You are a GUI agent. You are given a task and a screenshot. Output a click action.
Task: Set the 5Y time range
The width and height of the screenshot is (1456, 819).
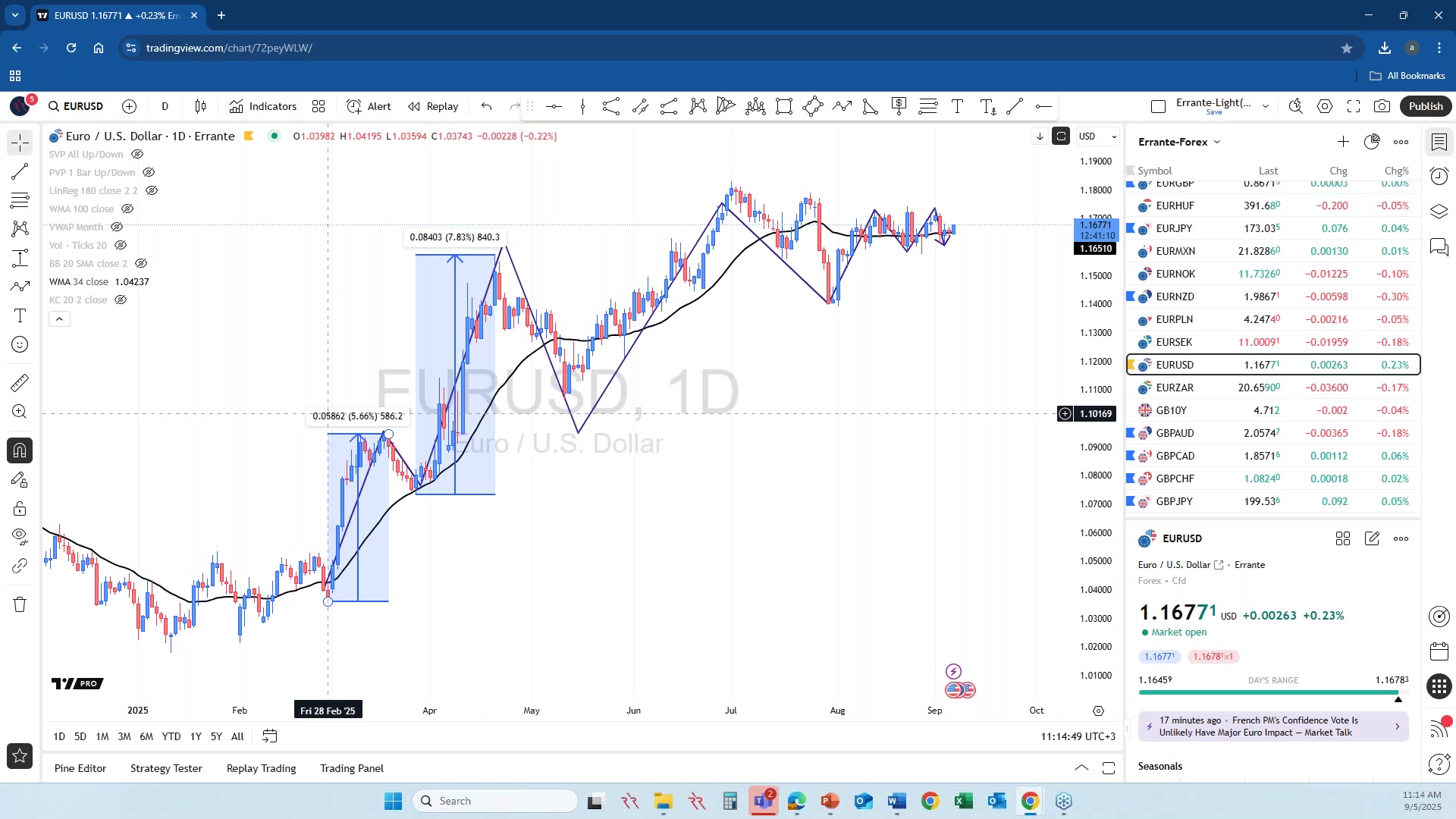(x=216, y=736)
